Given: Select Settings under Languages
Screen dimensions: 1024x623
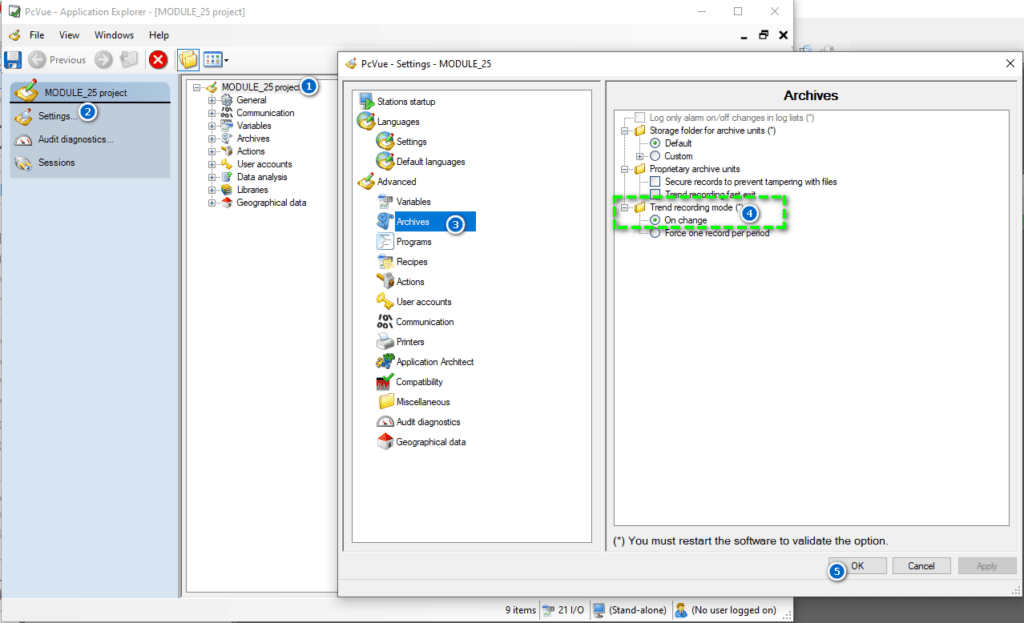Looking at the screenshot, I should click(x=411, y=142).
